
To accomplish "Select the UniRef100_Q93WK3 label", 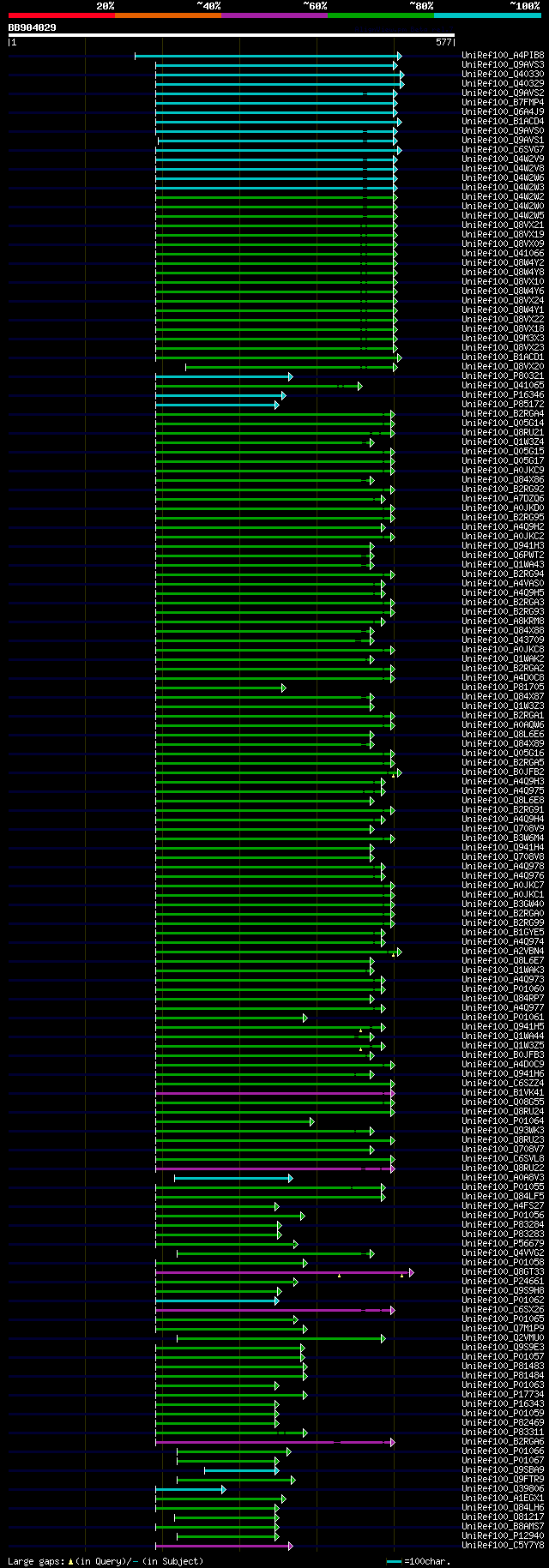I will (x=503, y=1131).
